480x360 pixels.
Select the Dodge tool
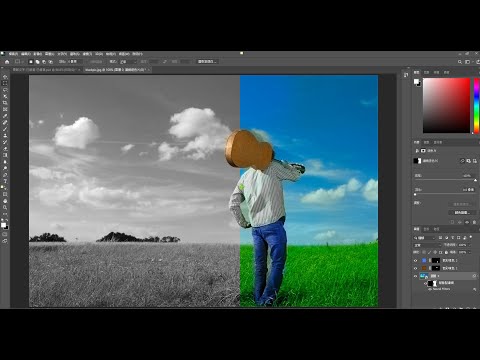coord(5,168)
